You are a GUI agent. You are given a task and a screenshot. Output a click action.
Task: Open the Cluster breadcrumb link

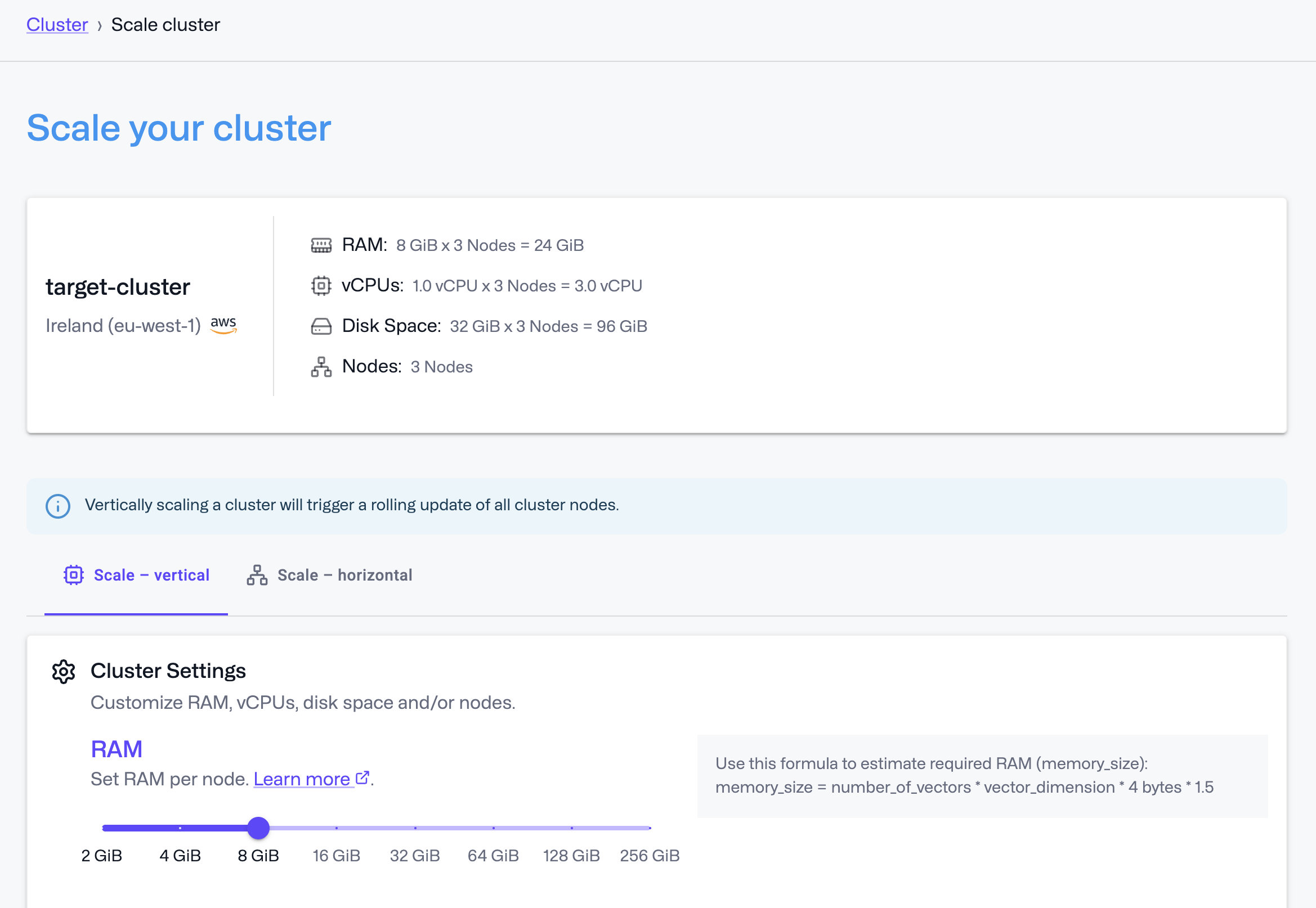pos(57,24)
